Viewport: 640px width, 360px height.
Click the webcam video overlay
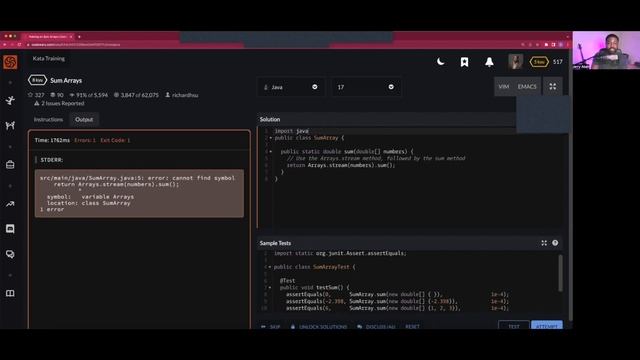click(606, 50)
